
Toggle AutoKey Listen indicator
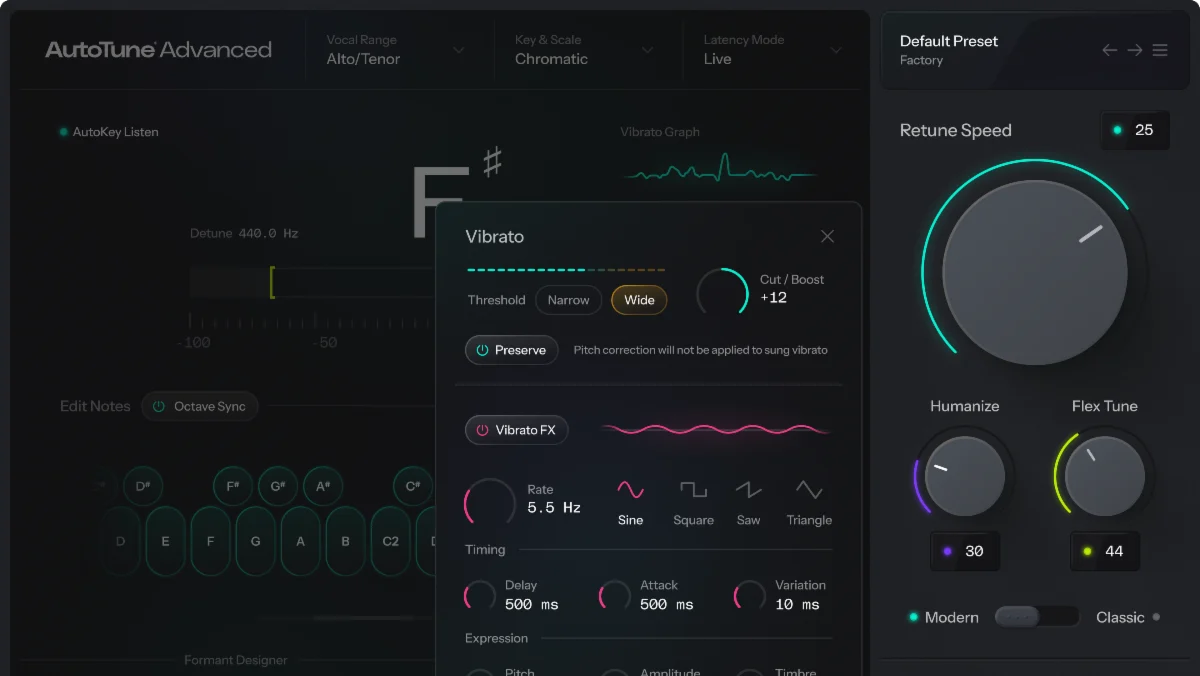coord(64,132)
